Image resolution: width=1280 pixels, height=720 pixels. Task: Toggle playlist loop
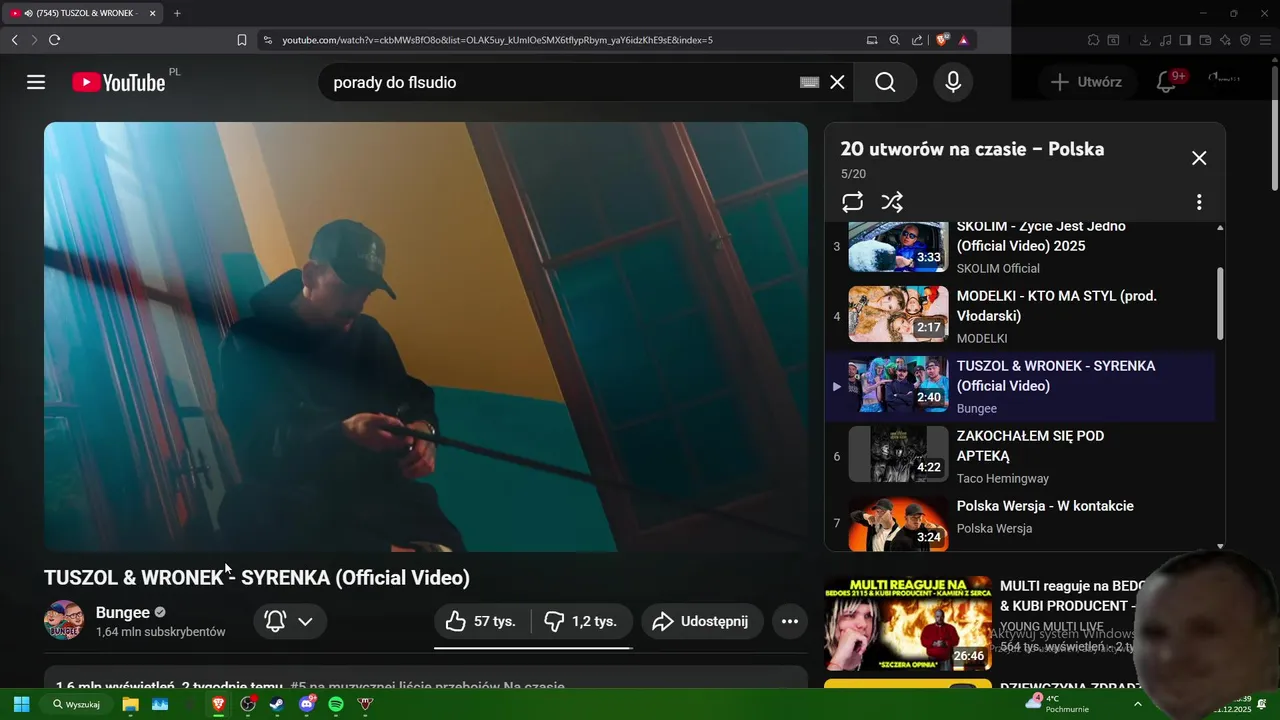852,202
